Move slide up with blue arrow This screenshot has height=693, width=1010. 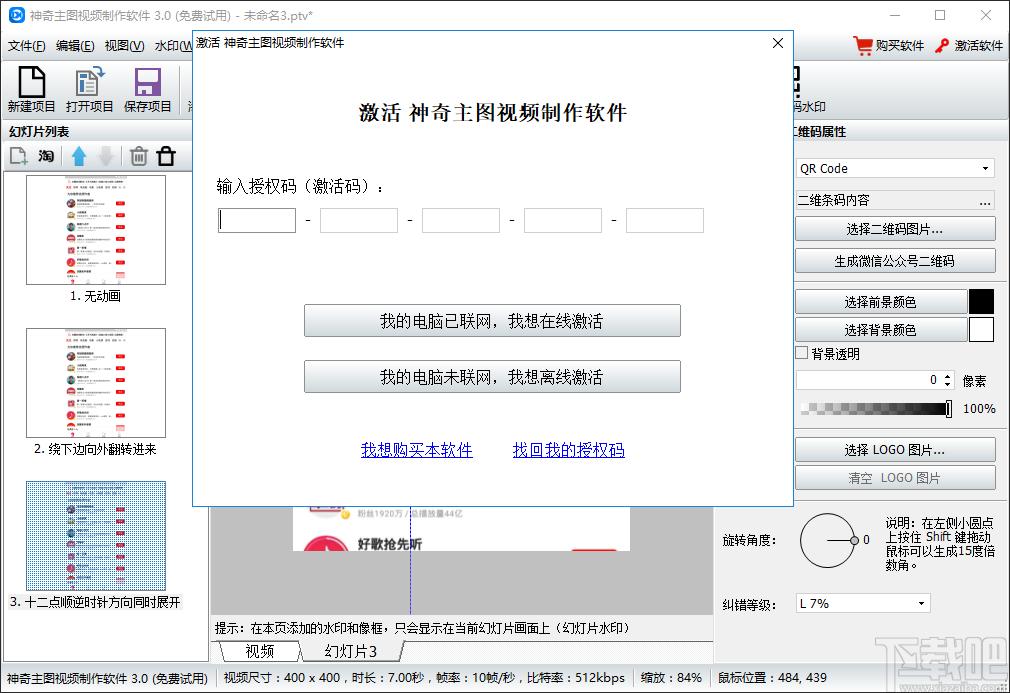click(79, 156)
